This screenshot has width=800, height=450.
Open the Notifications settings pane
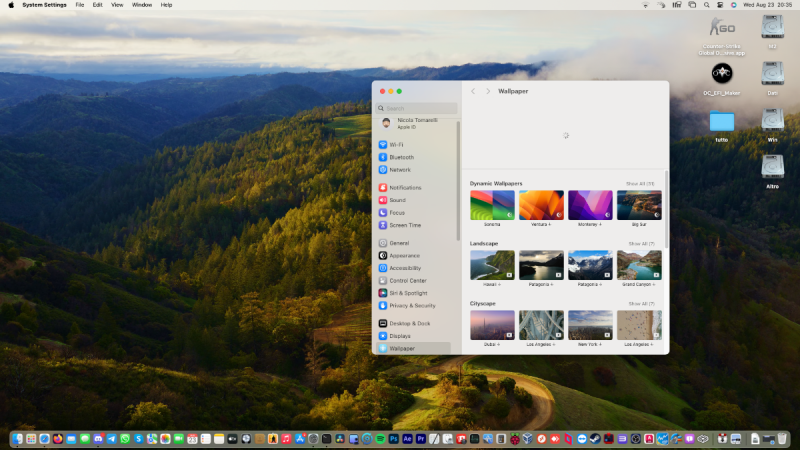pos(405,188)
